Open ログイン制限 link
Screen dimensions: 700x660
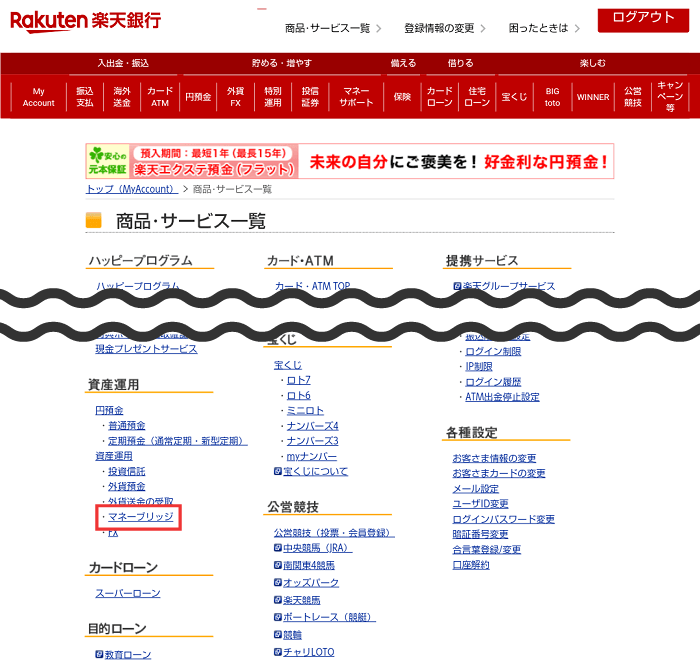(493, 352)
